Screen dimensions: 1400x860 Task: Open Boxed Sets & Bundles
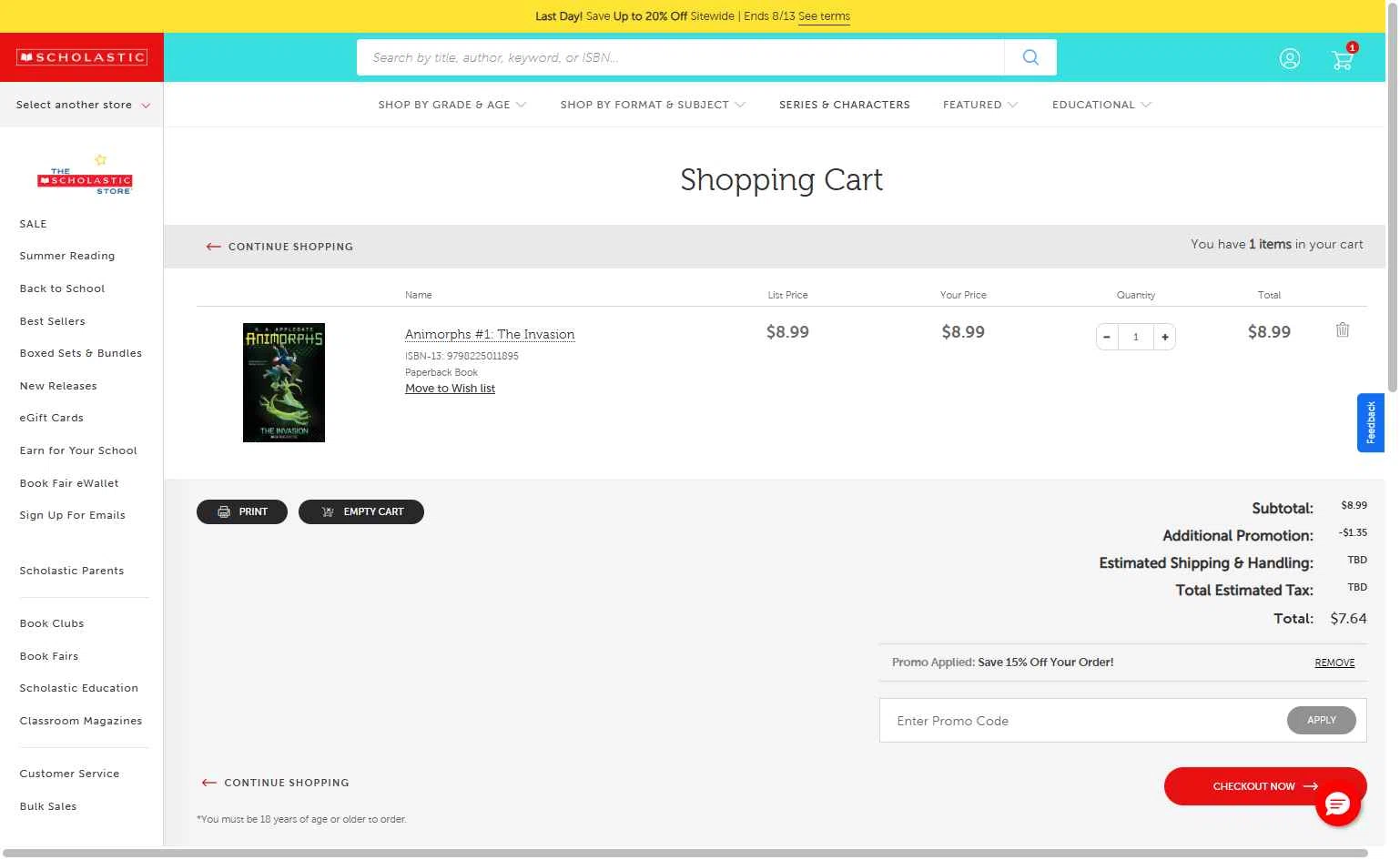81,354
